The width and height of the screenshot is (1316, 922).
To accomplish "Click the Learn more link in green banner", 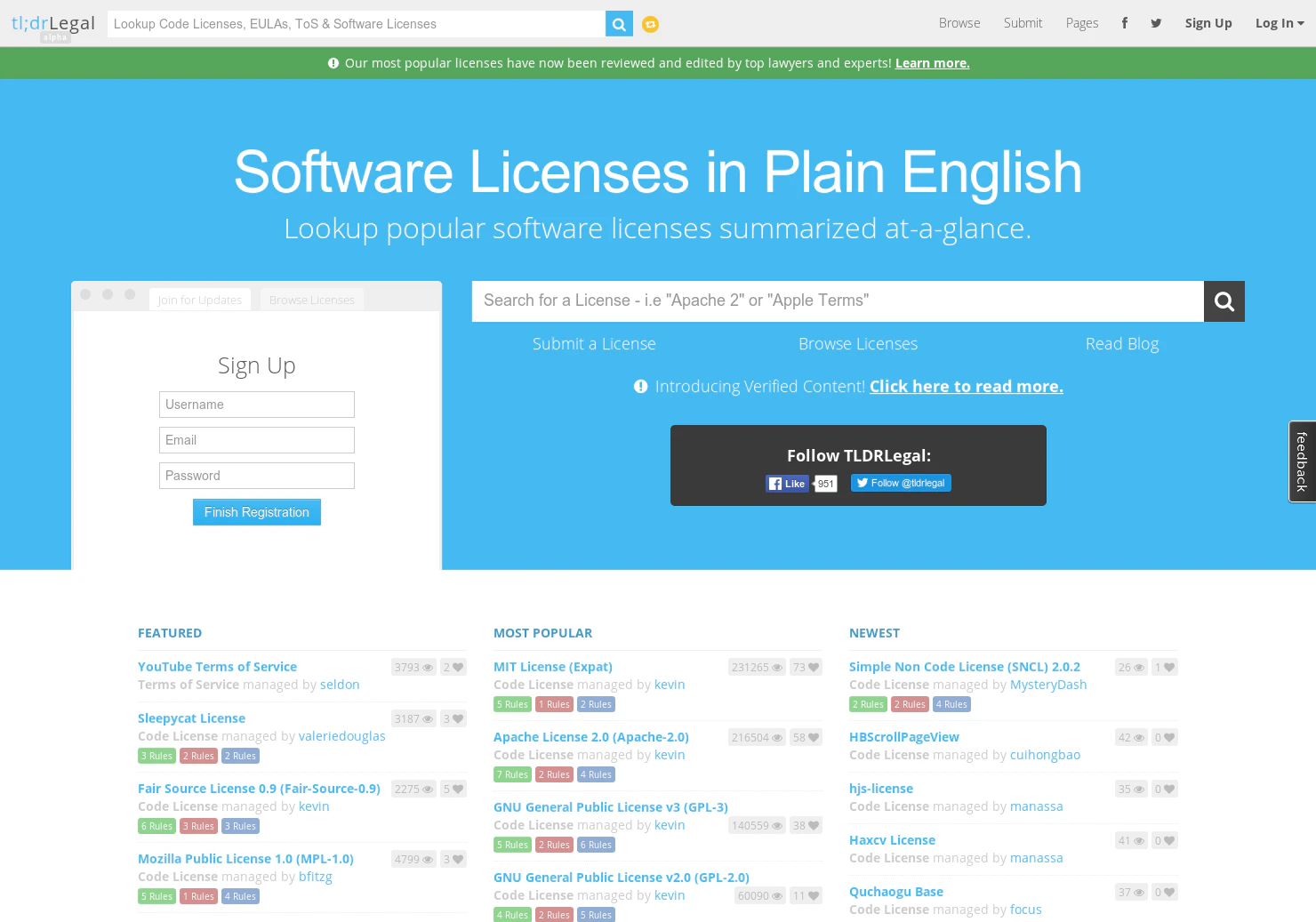I will 932,63.
